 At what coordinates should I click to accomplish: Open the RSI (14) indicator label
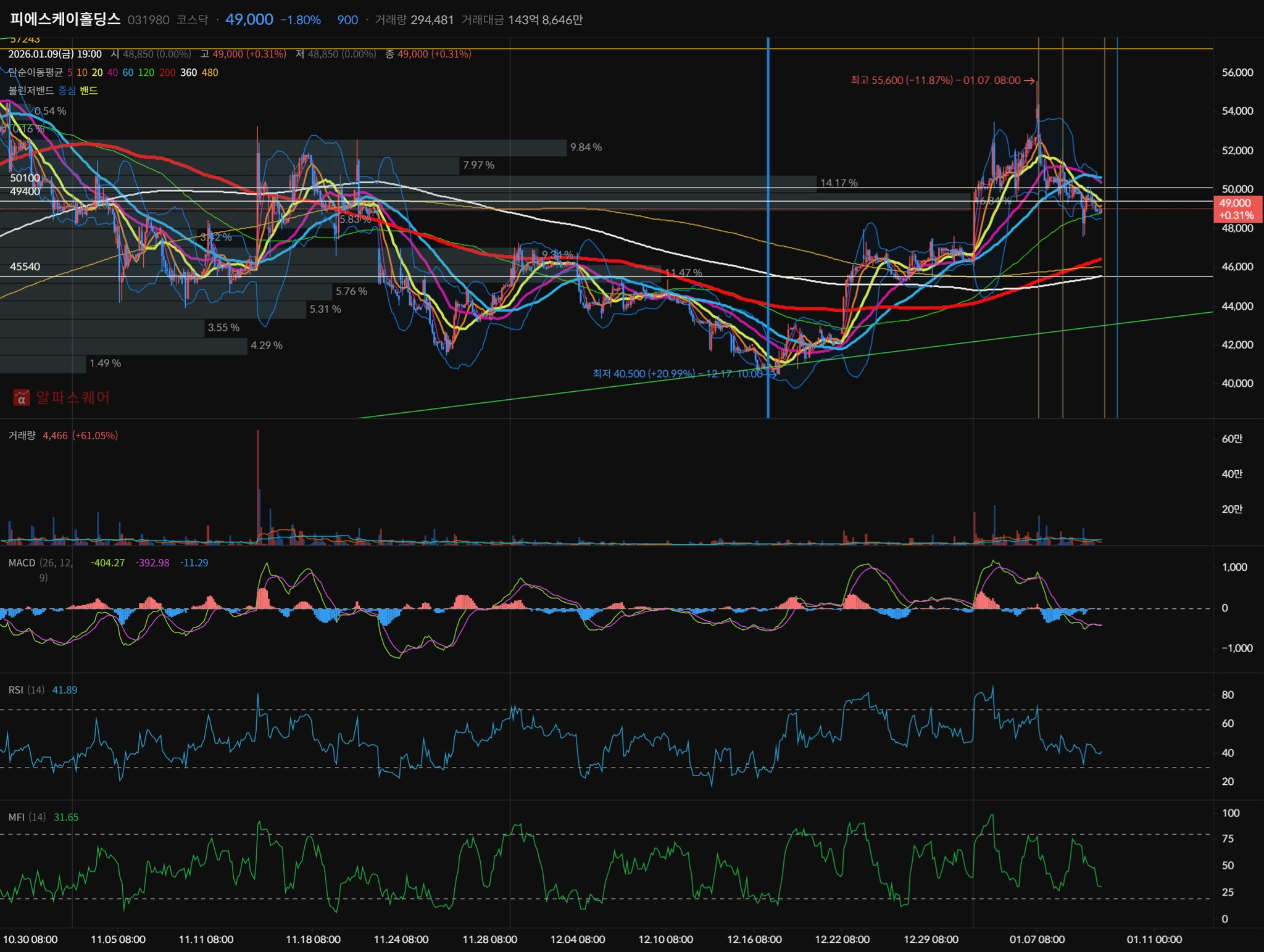(x=26, y=690)
